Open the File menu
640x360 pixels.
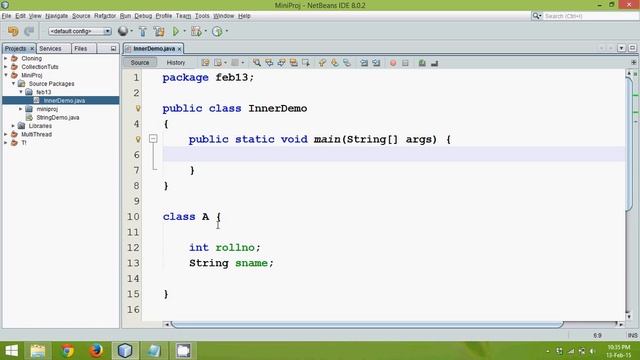[6, 16]
